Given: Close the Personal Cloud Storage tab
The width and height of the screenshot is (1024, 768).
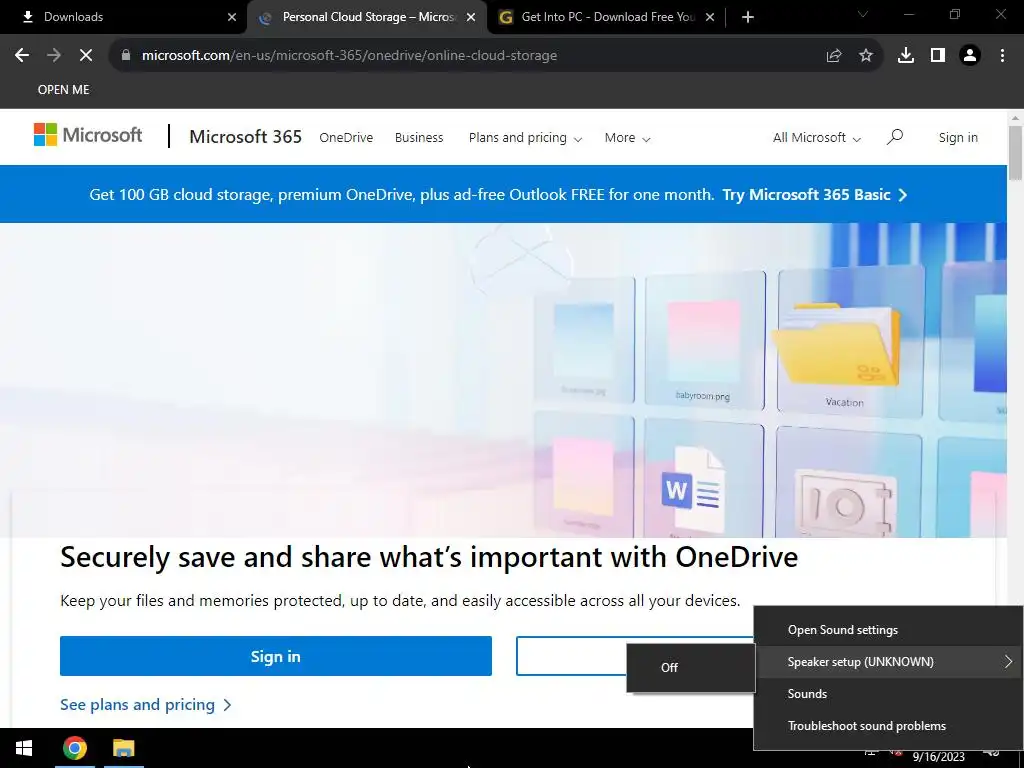Looking at the screenshot, I should (471, 17).
